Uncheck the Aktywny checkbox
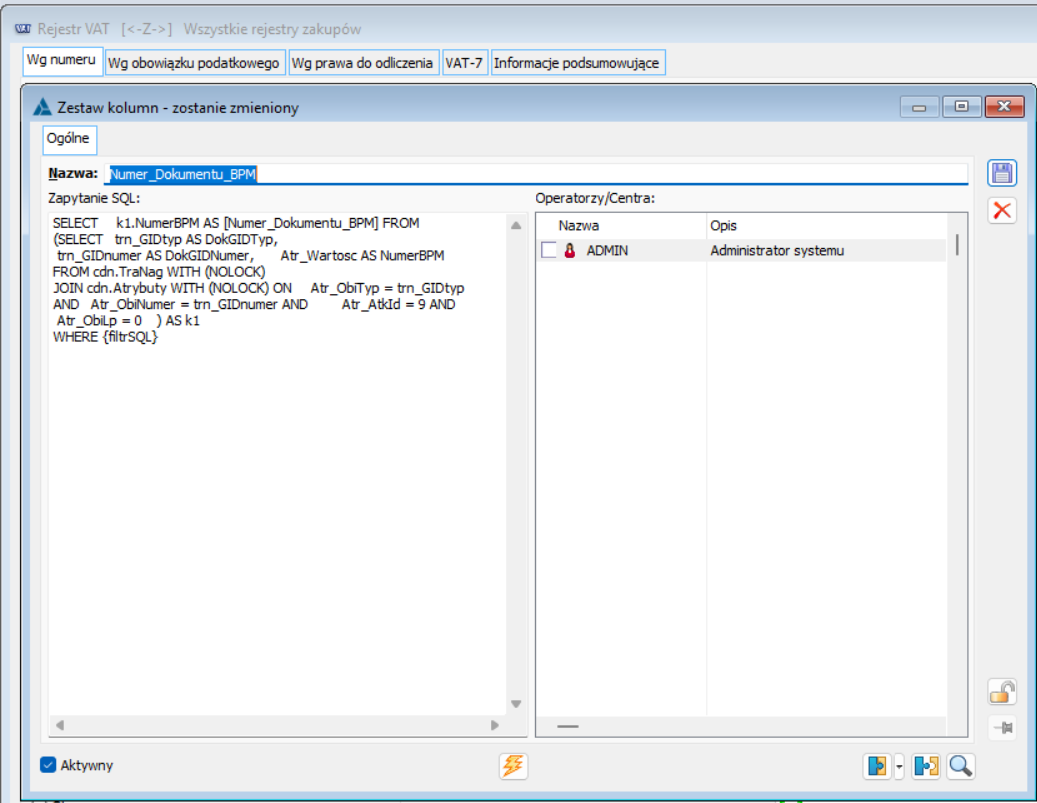This screenshot has width=1037, height=803. click(x=48, y=765)
